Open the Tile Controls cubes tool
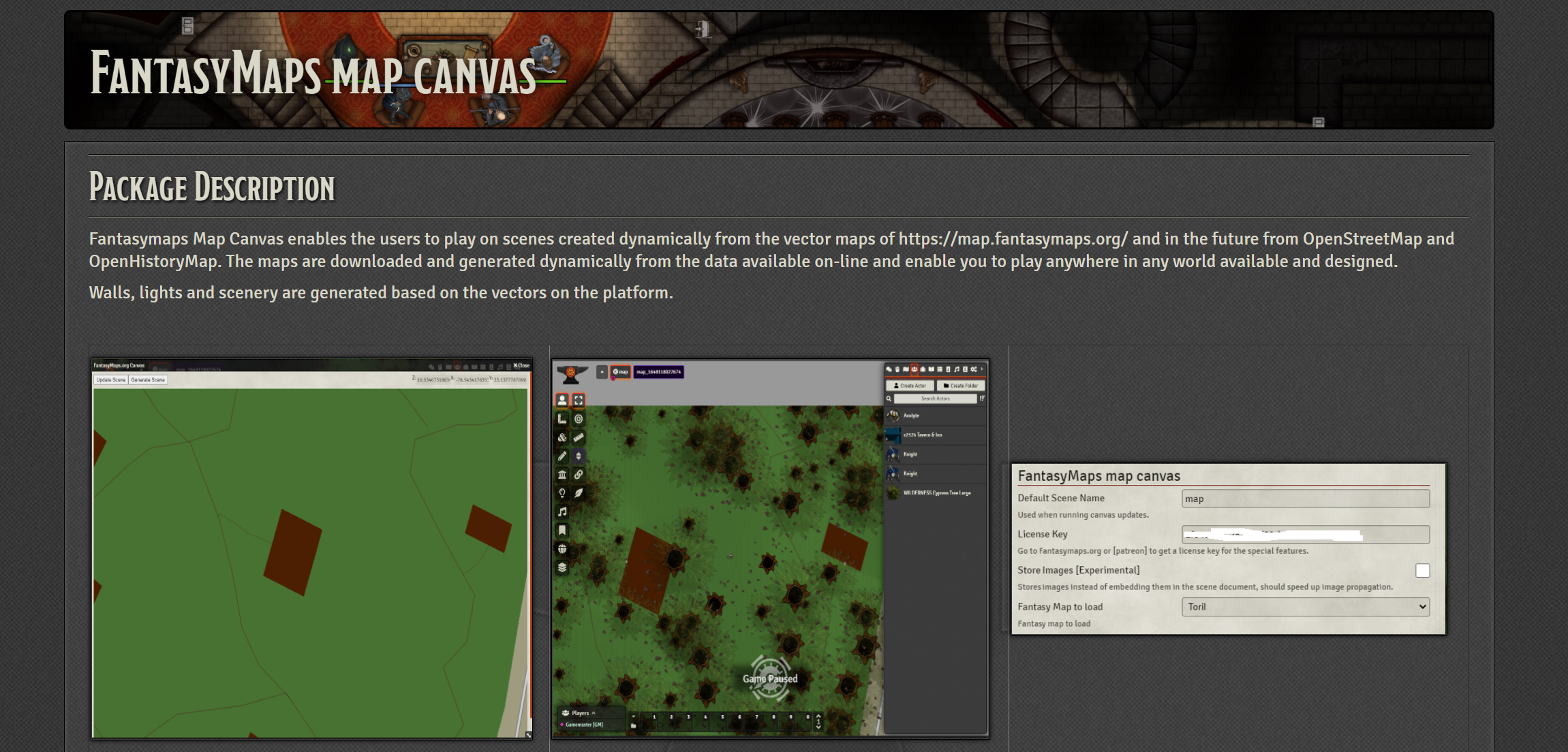The width and height of the screenshot is (1568, 752). [562, 437]
